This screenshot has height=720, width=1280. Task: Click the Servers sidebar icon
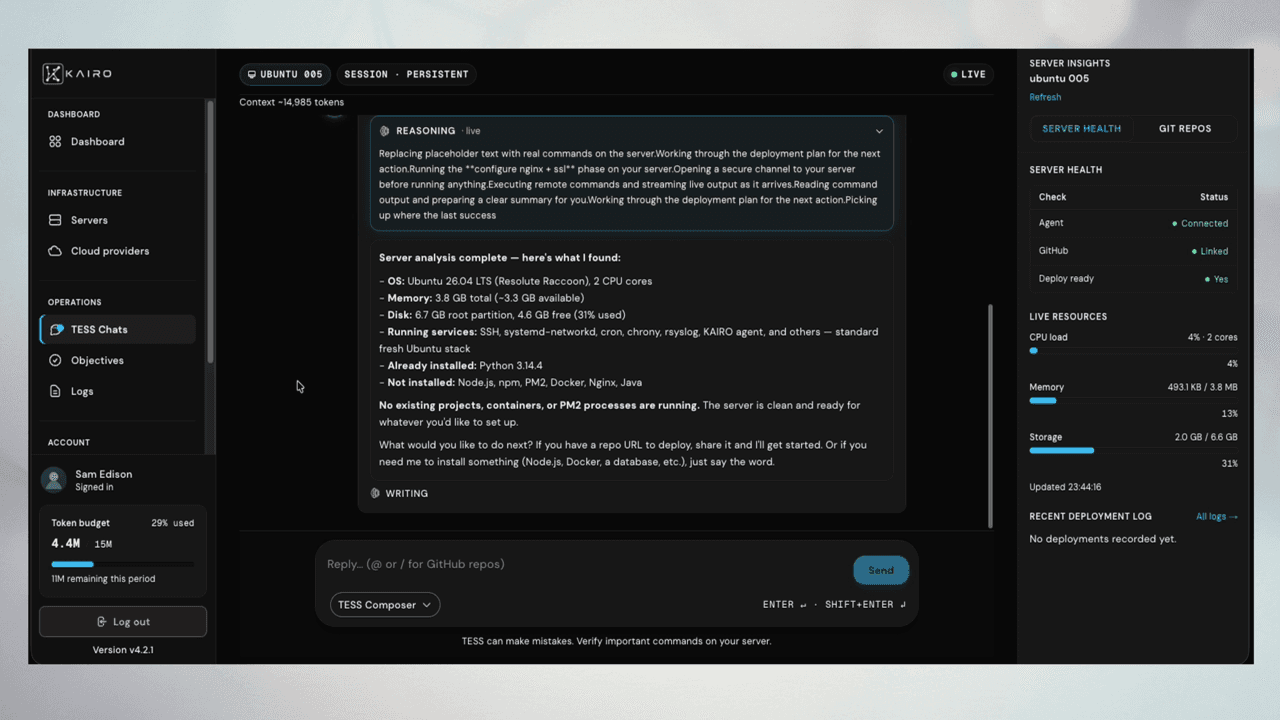point(55,220)
